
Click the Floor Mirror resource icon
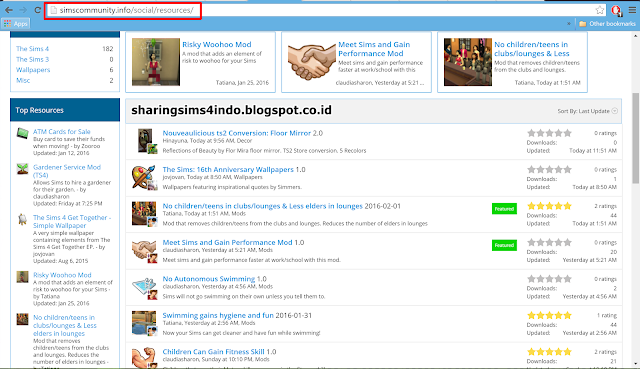144,141
